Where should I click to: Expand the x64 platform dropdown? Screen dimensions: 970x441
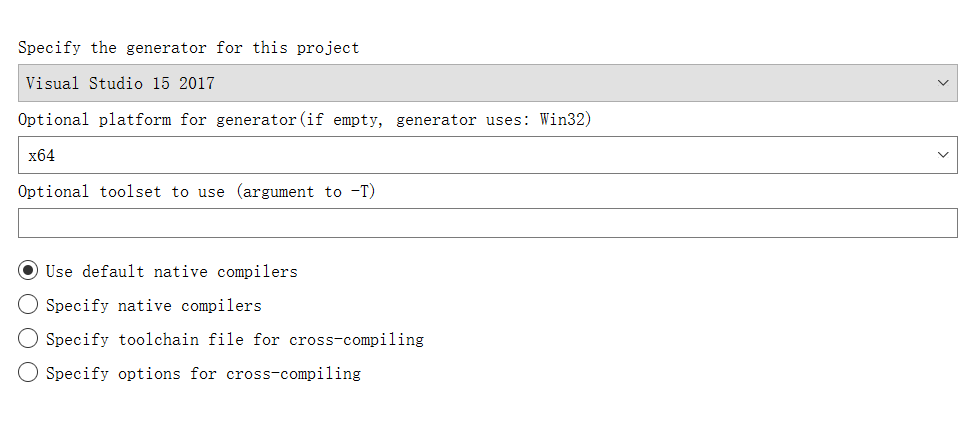pyautogui.click(x=487, y=155)
